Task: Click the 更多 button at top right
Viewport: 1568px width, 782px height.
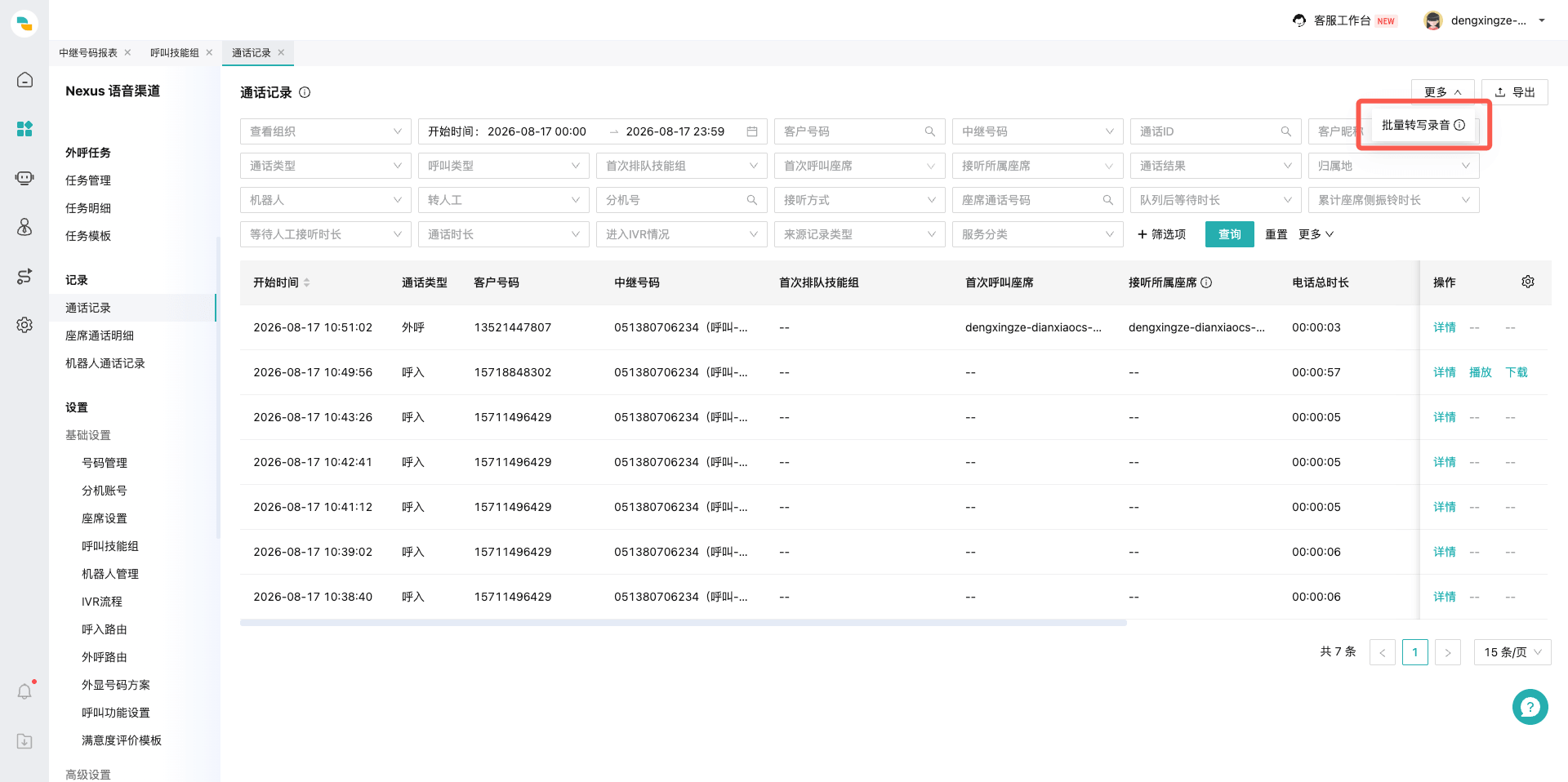Action: [1443, 92]
